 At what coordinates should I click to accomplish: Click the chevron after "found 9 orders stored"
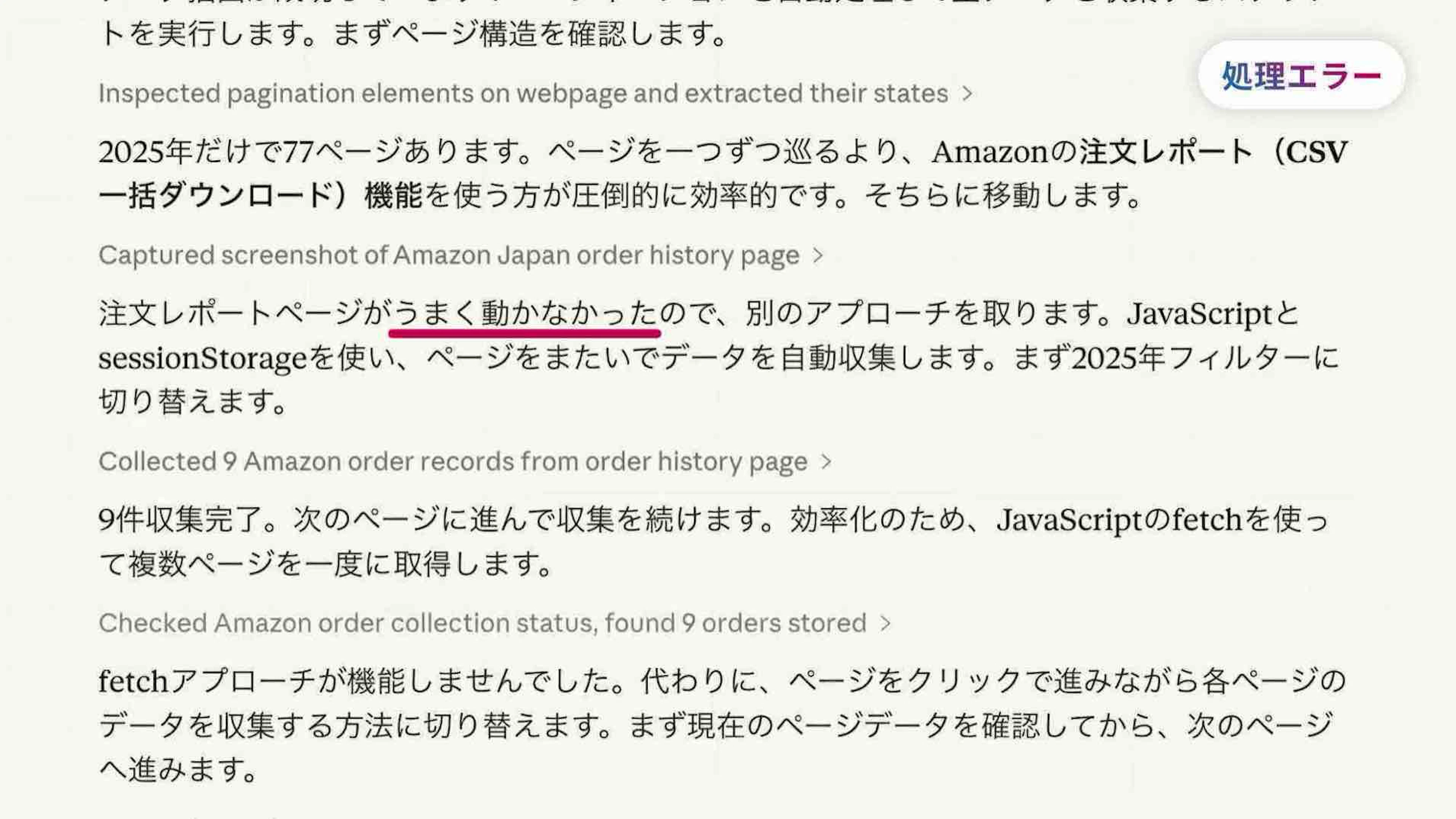pos(886,623)
